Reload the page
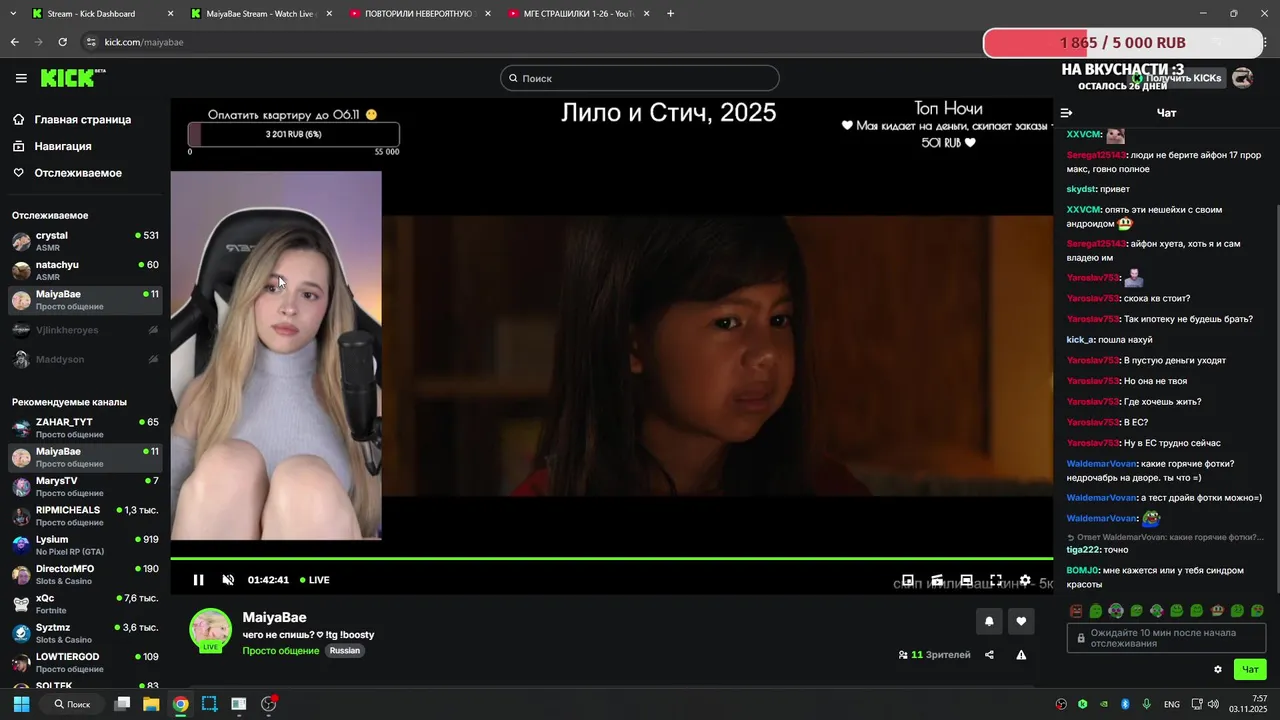1280x720 pixels. (62, 42)
